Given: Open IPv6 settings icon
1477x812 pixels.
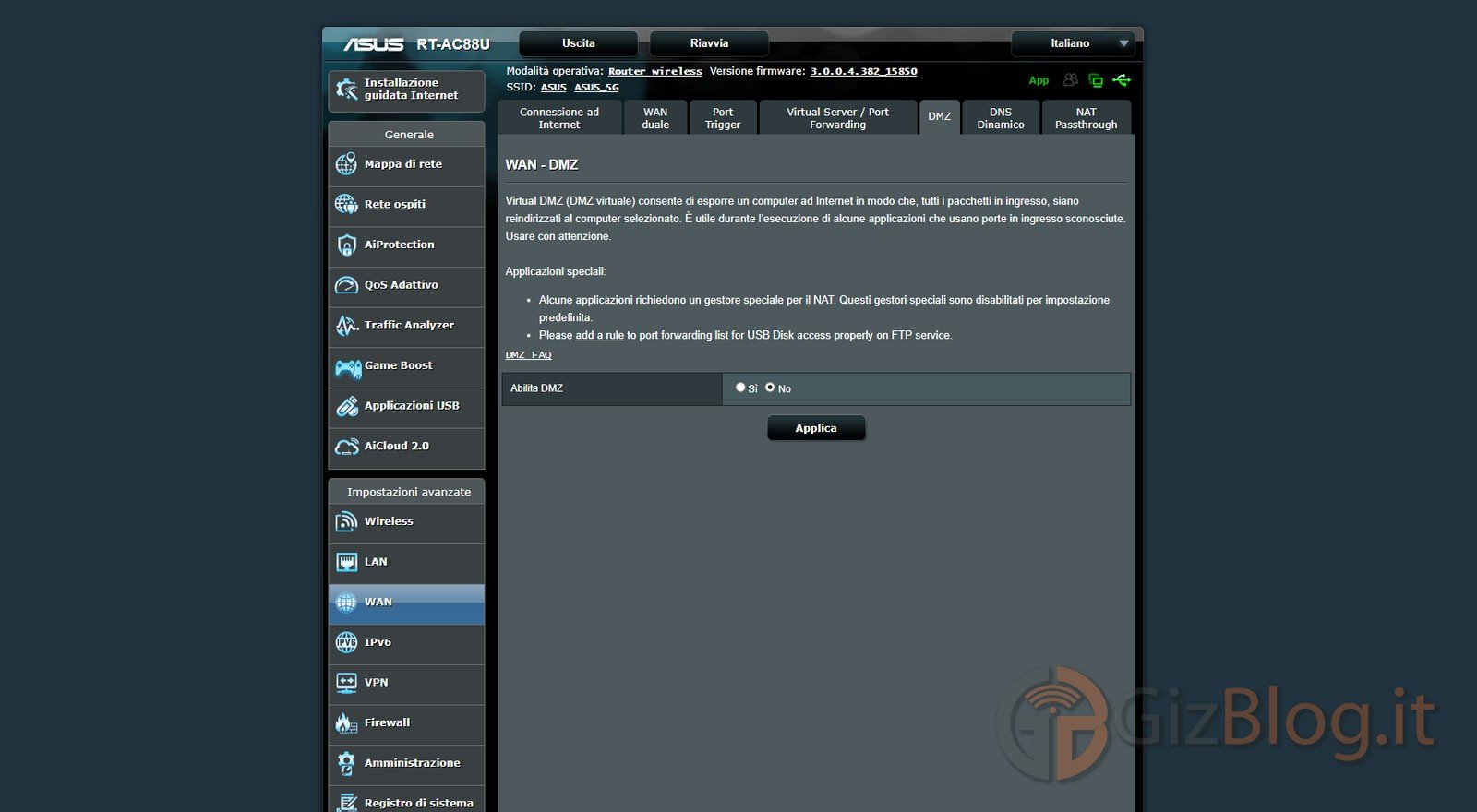Looking at the screenshot, I should pos(346,642).
